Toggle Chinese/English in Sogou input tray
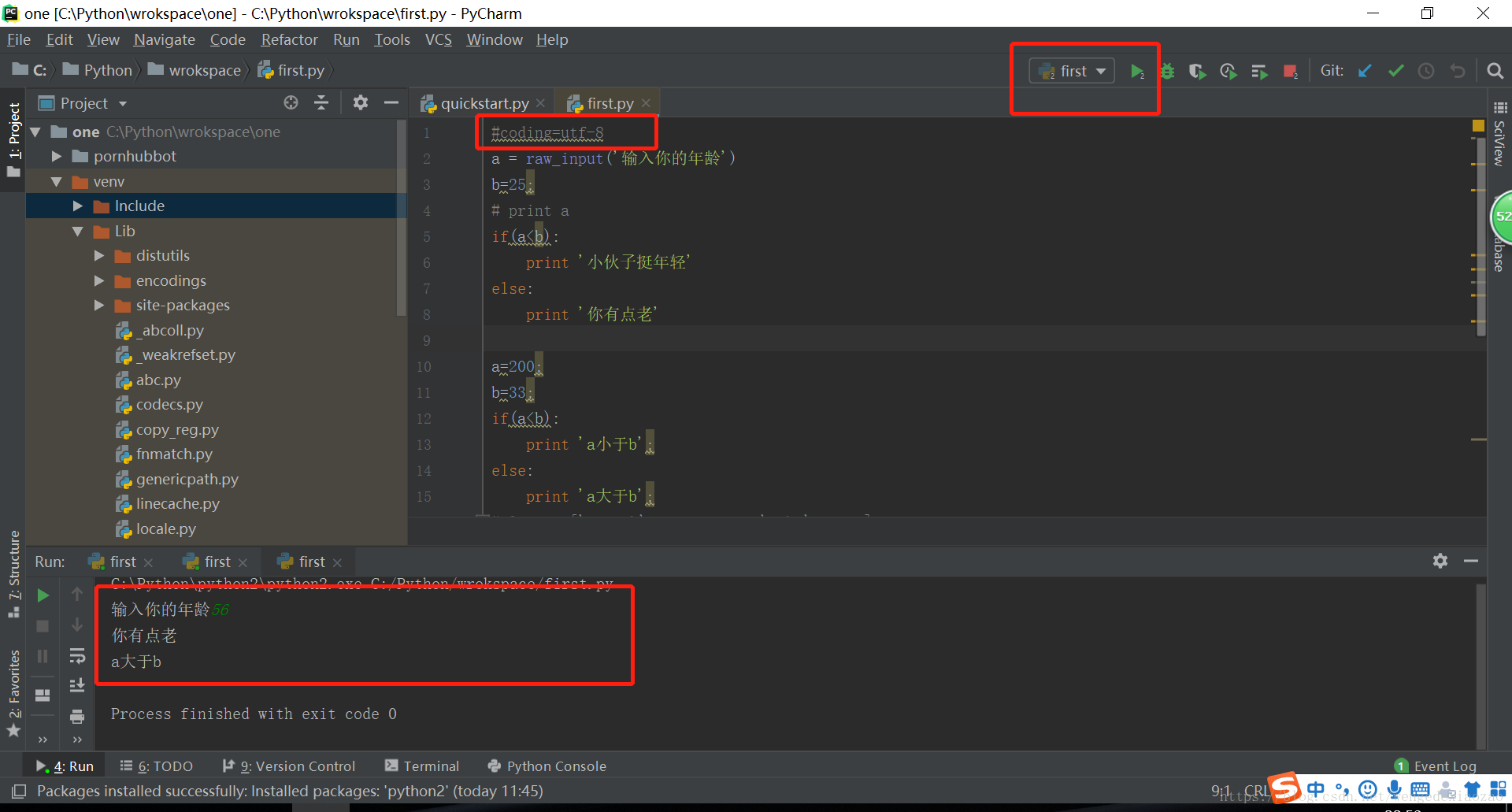The image size is (1512, 812). [x=1314, y=789]
